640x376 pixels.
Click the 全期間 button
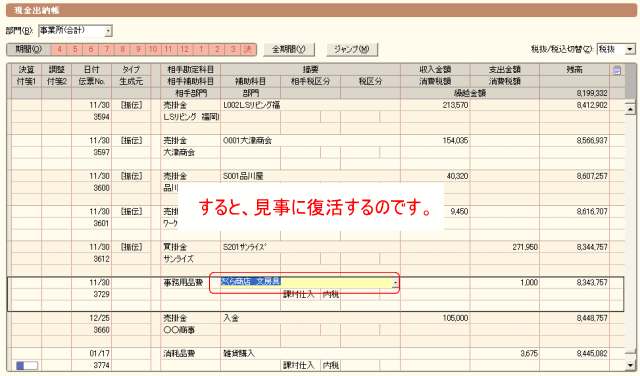coord(289,49)
